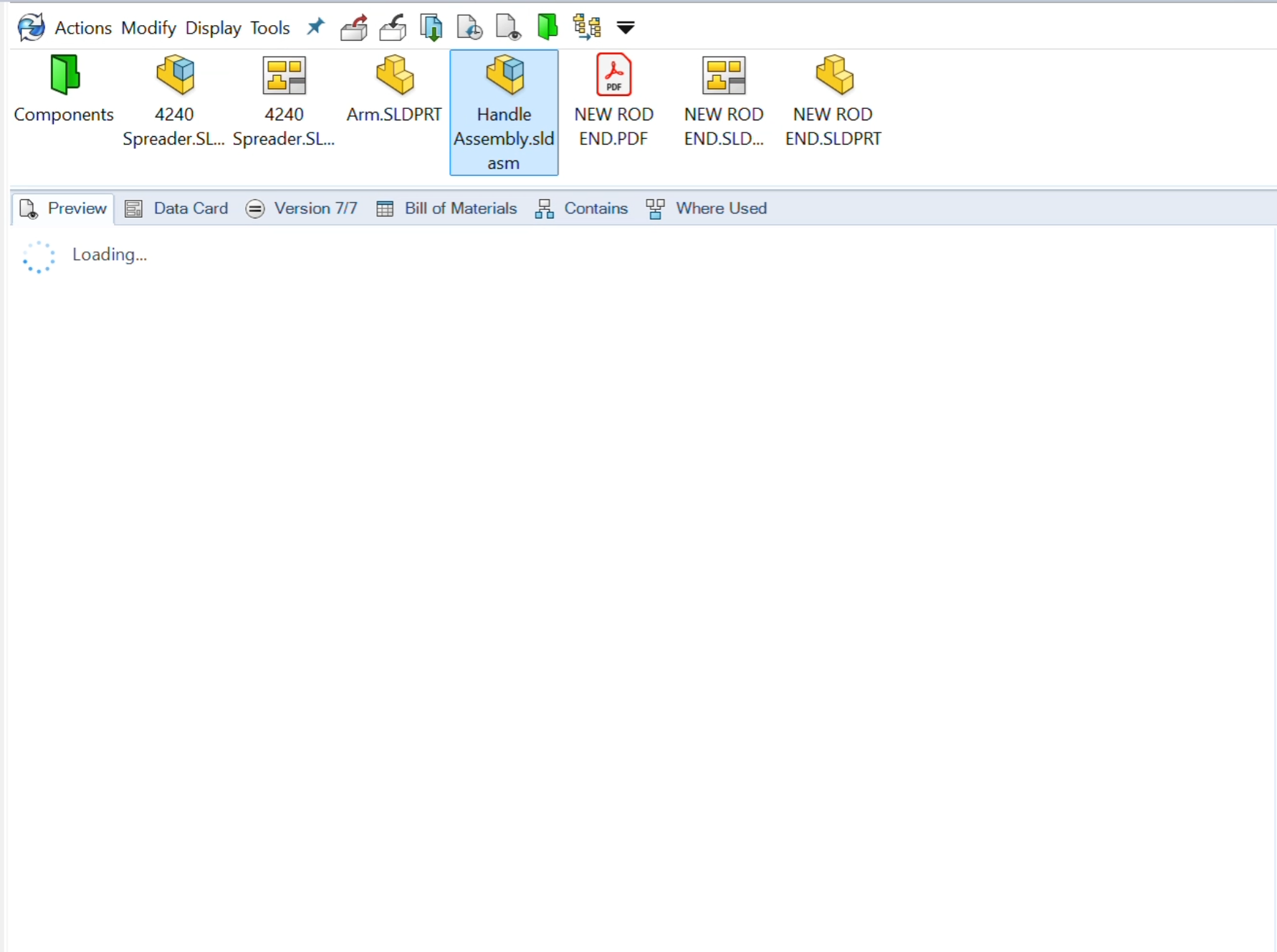Click the Get Latest Version icon

[x=431, y=27]
